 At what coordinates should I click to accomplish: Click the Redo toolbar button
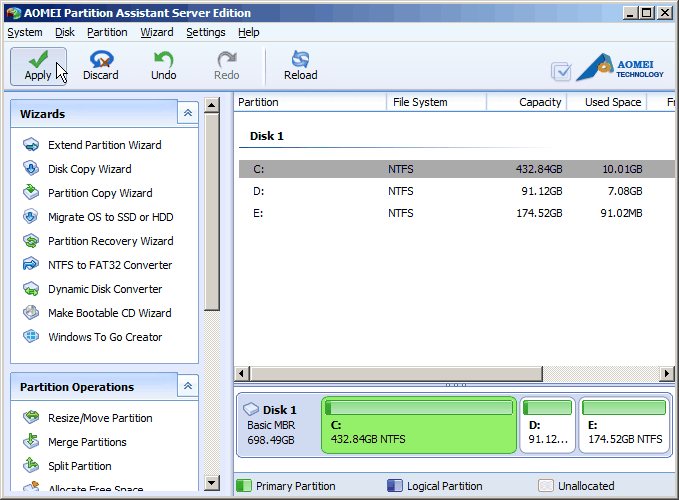coord(226,66)
